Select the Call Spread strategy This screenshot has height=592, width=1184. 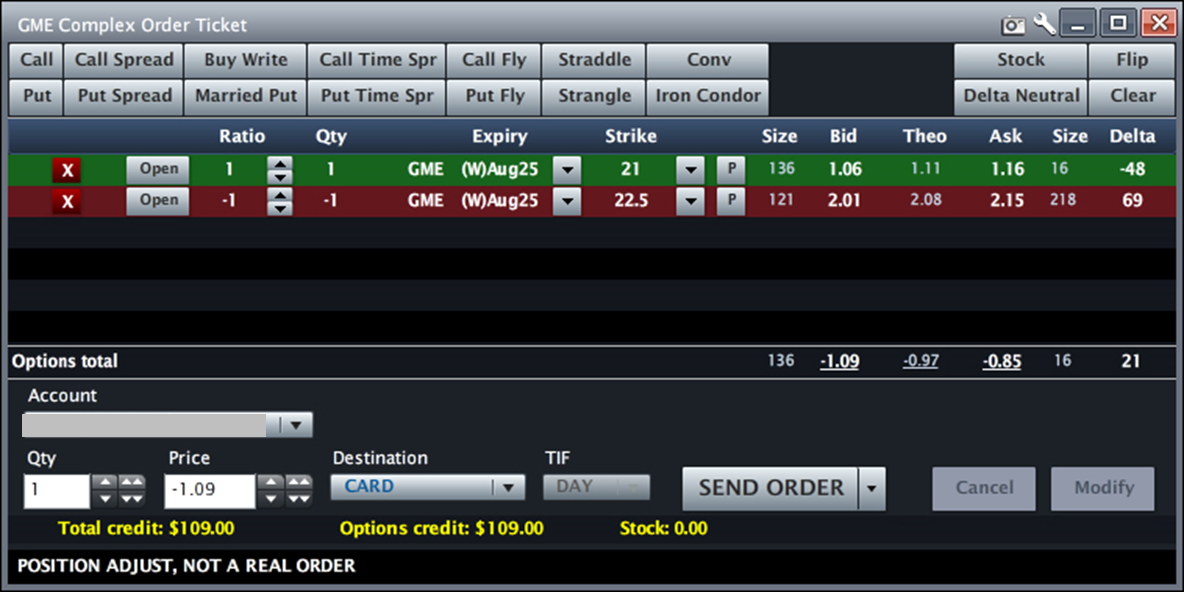[x=124, y=60]
